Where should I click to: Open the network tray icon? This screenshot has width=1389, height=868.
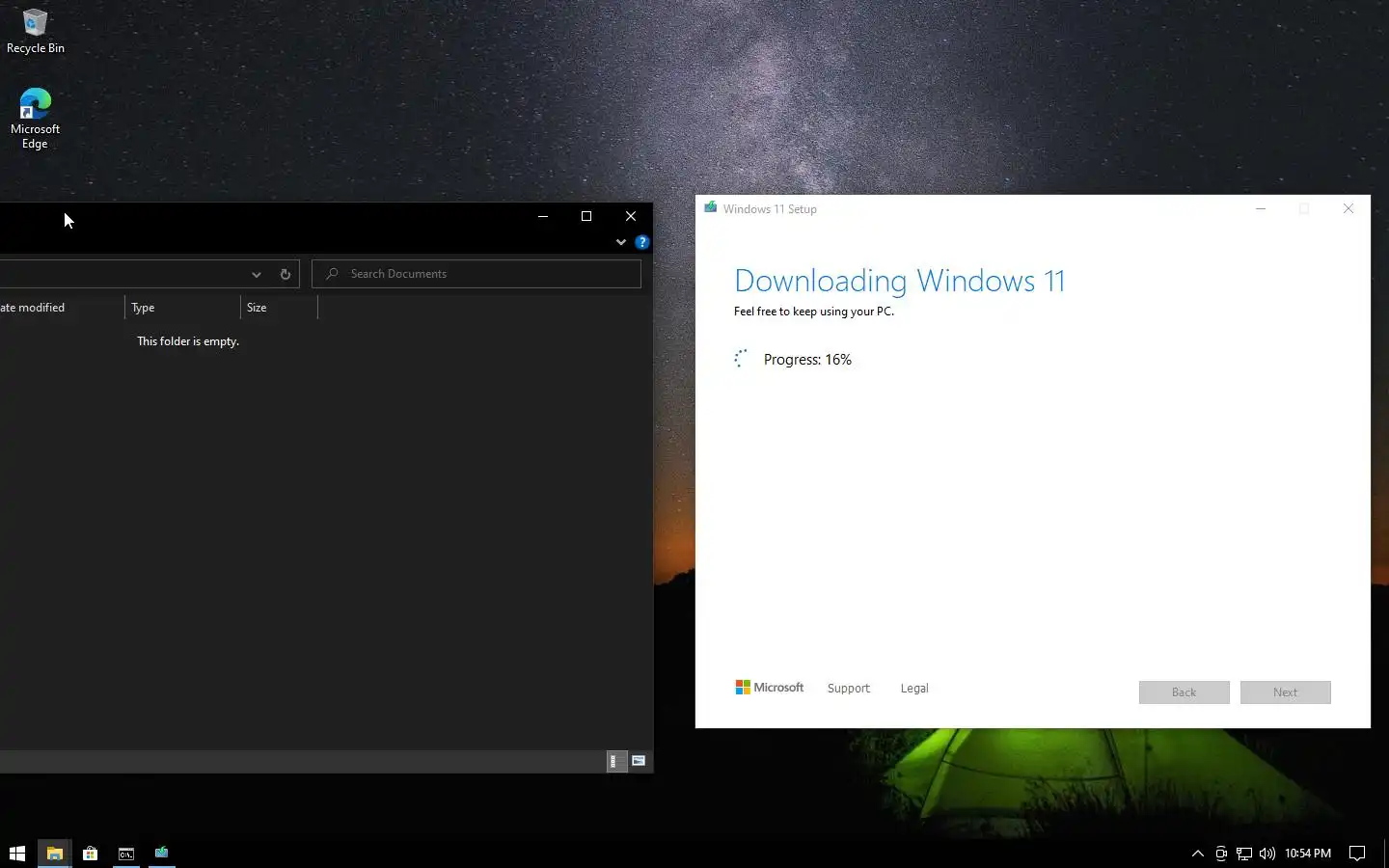click(x=1244, y=854)
